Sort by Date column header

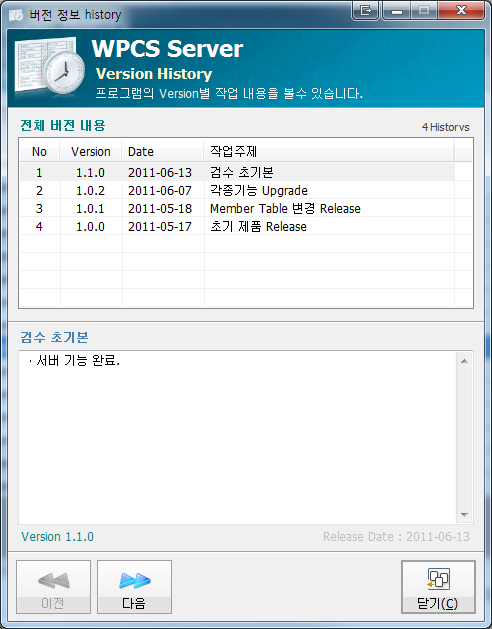(163, 151)
